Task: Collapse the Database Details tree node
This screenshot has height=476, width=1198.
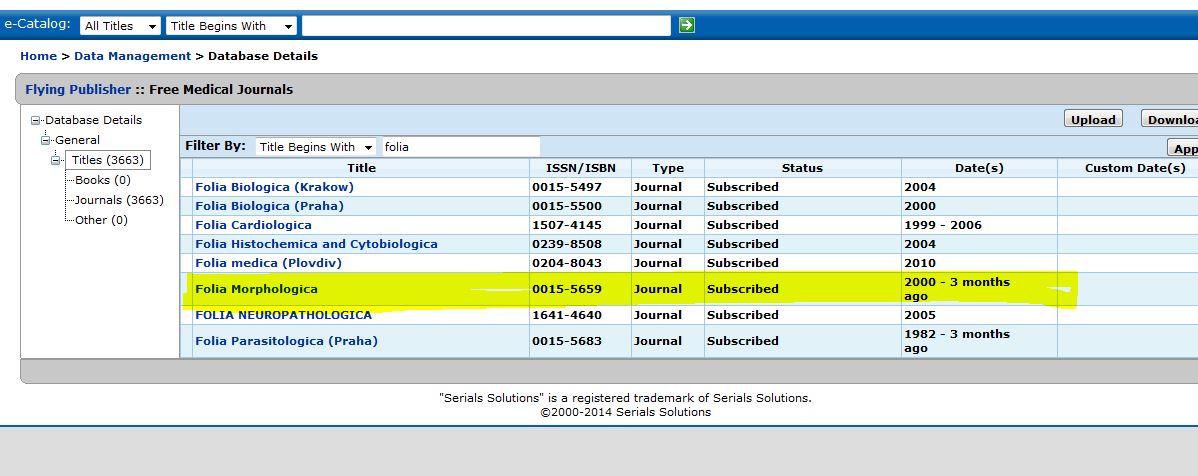Action: [x=35, y=121]
